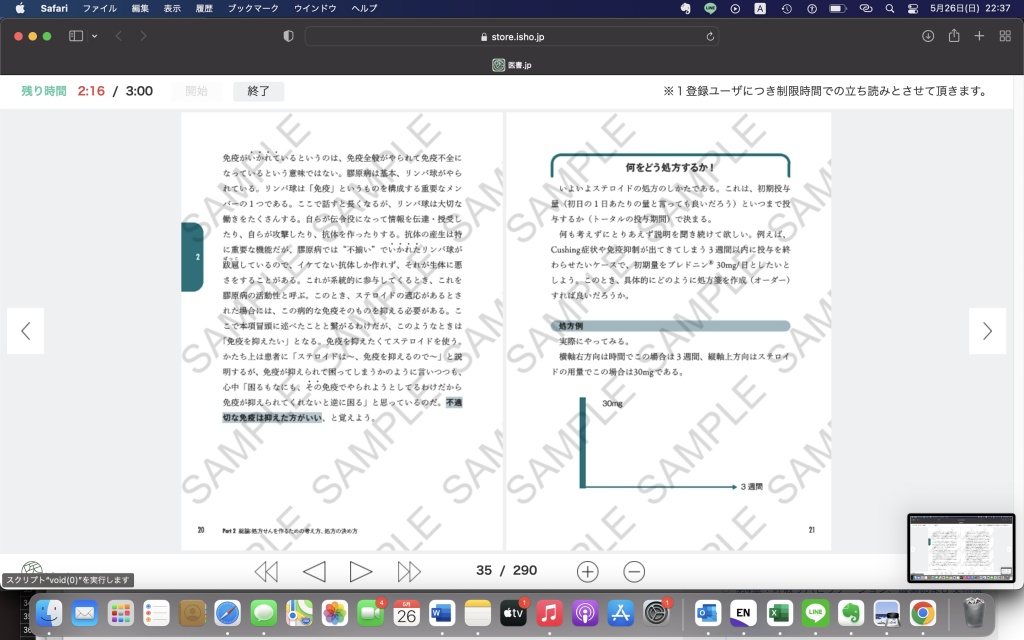Screen dimensions: 1024x640
Task: Open the 履歴 menu in menu bar
Action: (205, 8)
